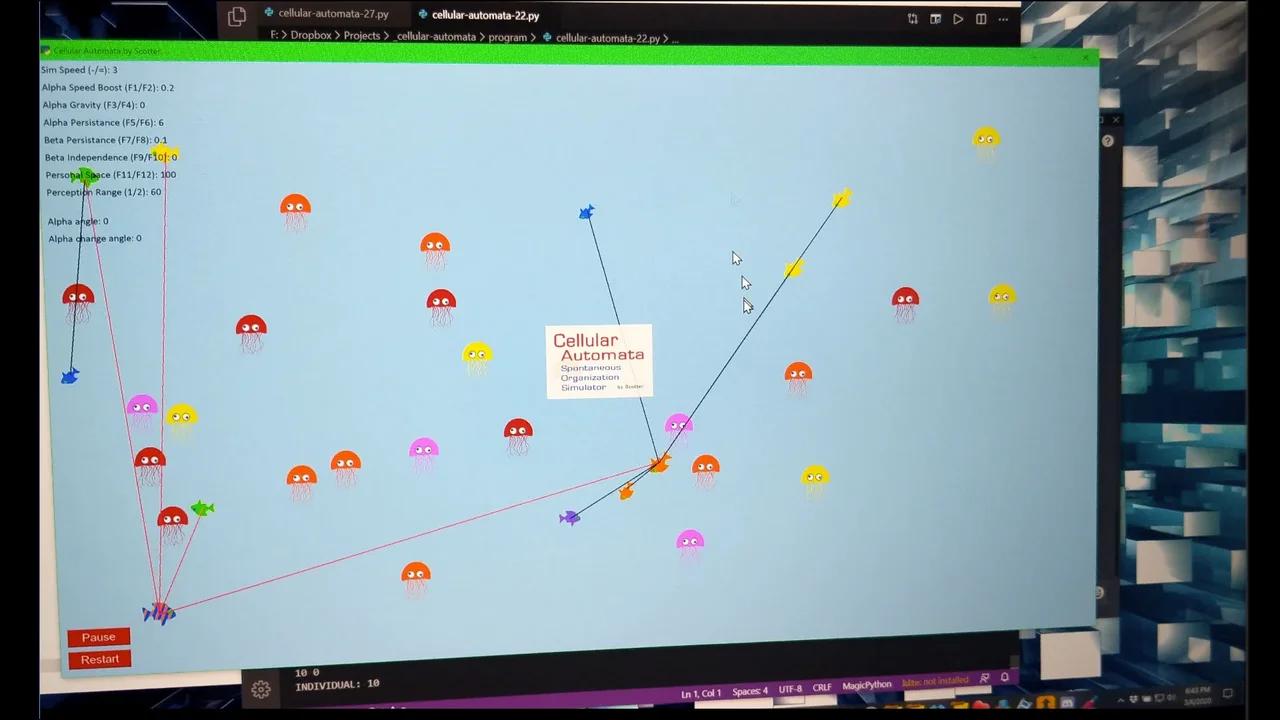The height and width of the screenshot is (720, 1280).
Task: Click the "Sim Speed (-/=): 3" readout
Action: coord(79,70)
